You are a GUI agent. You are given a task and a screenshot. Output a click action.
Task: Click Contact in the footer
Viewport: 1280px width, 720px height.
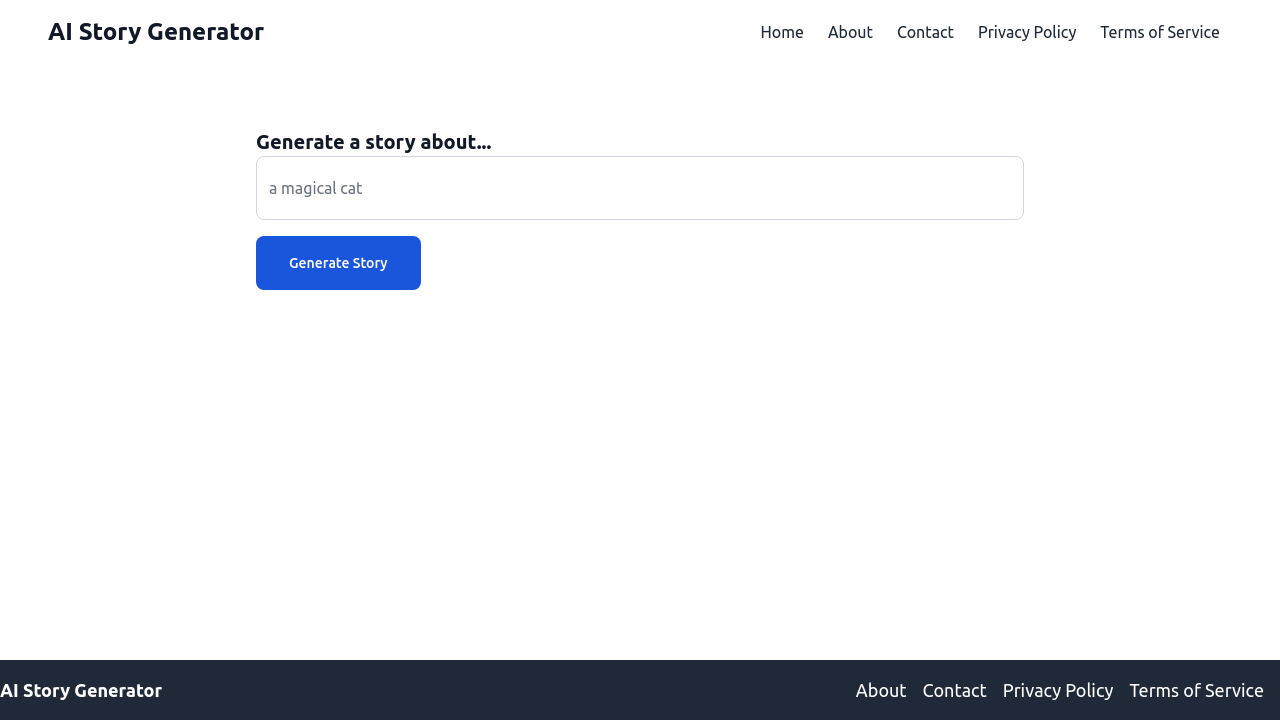pyautogui.click(x=954, y=690)
